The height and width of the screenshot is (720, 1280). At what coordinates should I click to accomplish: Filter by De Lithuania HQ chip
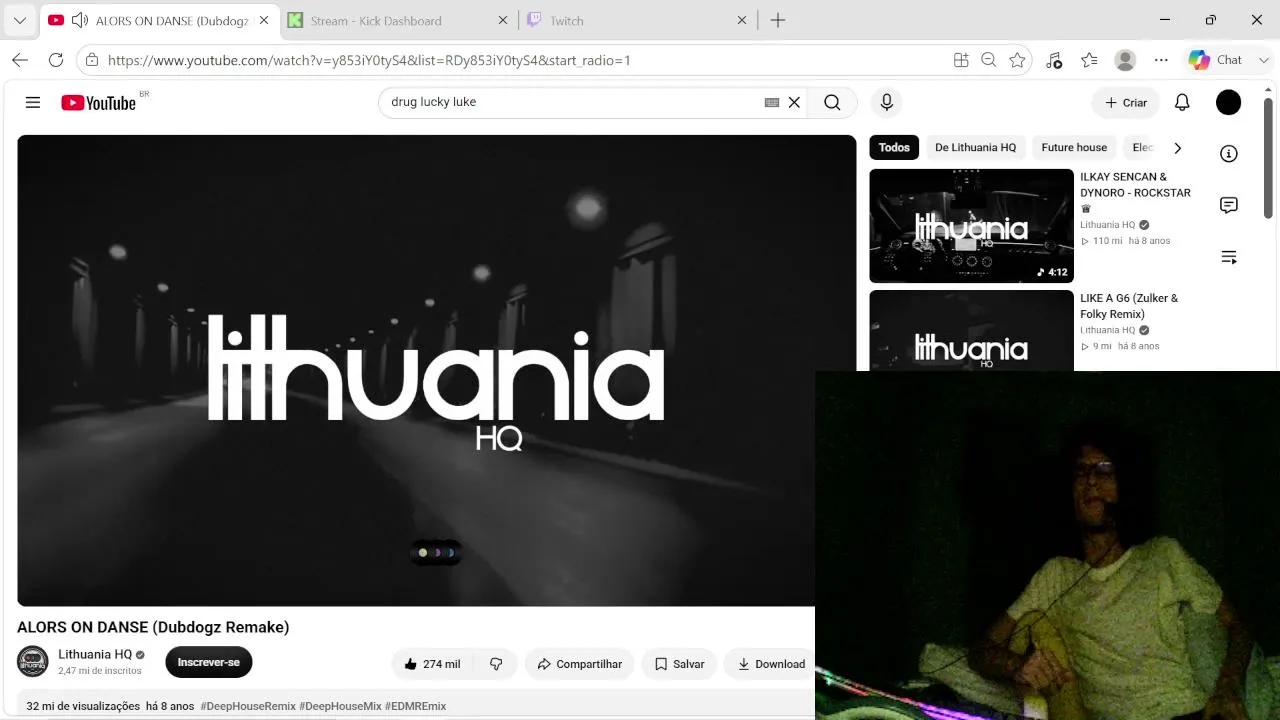point(975,147)
